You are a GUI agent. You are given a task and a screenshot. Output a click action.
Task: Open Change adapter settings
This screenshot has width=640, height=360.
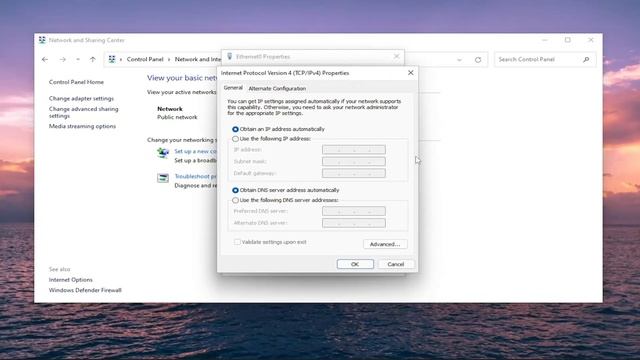click(x=81, y=98)
